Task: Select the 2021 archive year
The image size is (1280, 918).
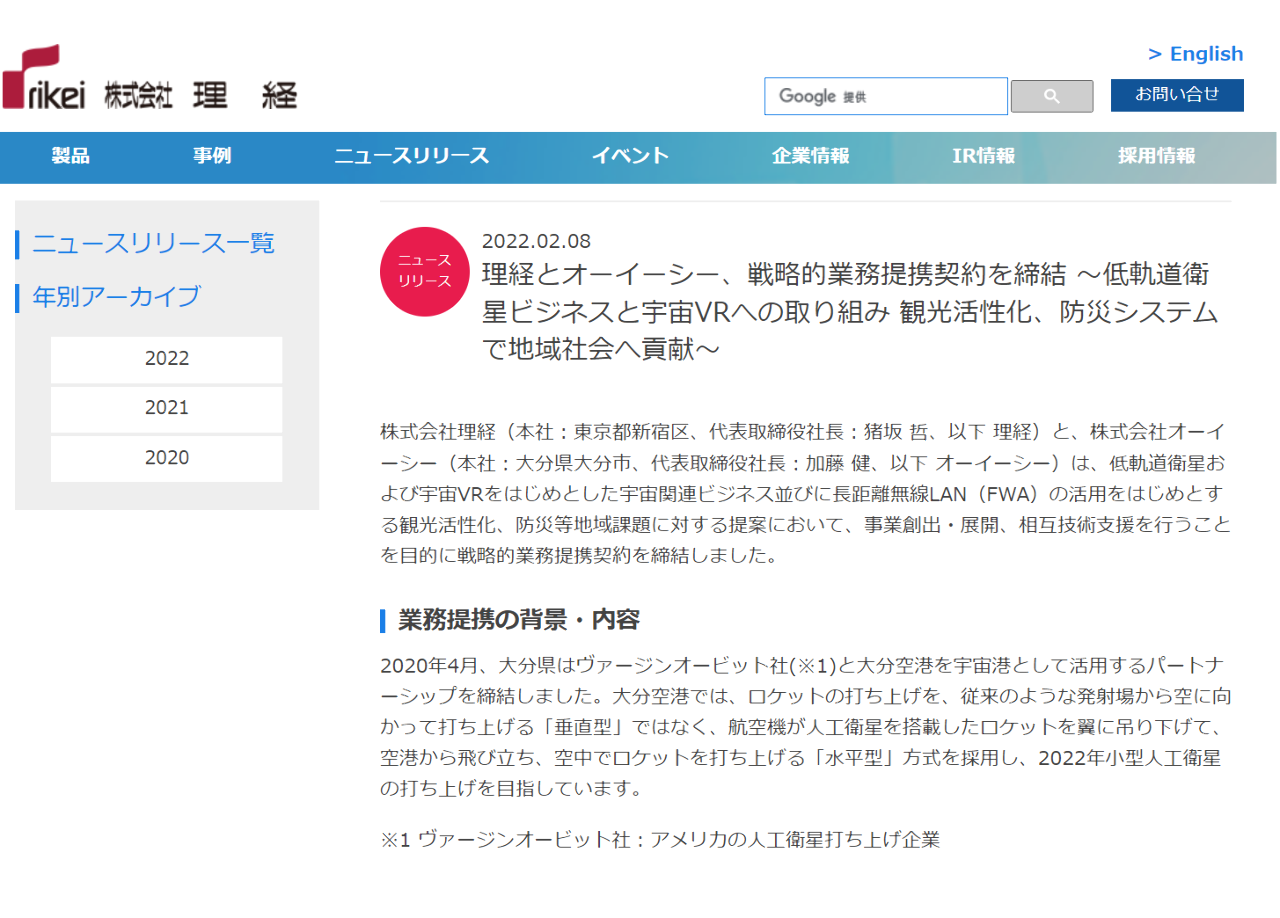Action: (166, 408)
